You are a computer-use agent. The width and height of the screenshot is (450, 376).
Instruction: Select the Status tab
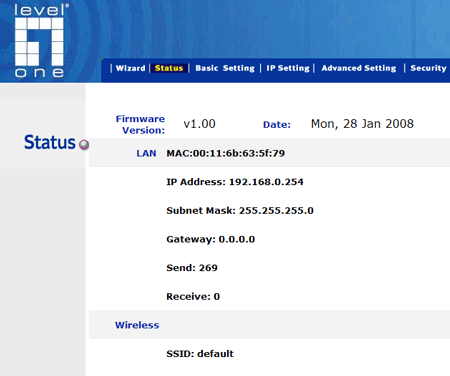(x=169, y=68)
